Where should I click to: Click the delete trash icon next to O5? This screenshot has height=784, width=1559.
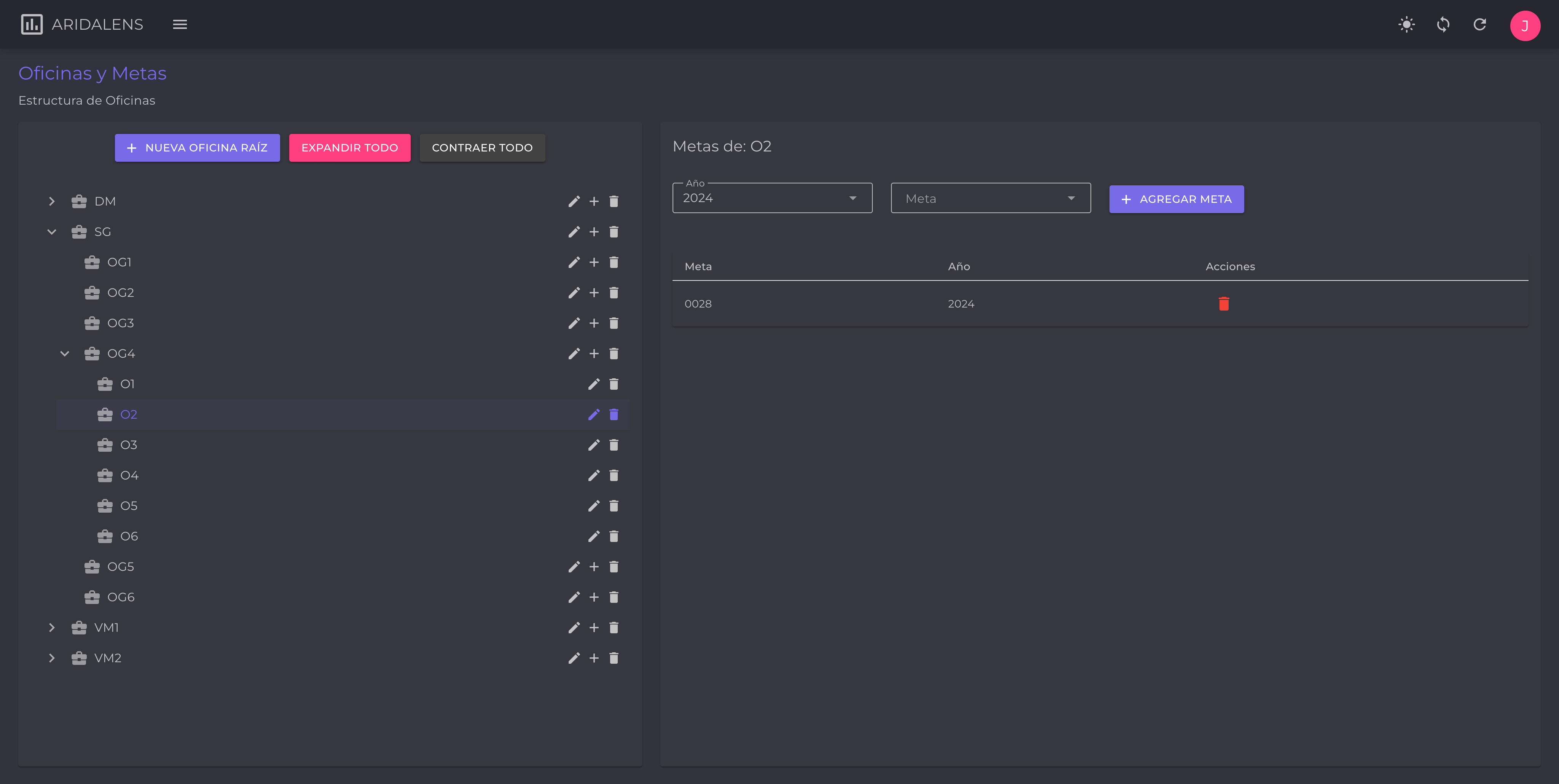614,506
